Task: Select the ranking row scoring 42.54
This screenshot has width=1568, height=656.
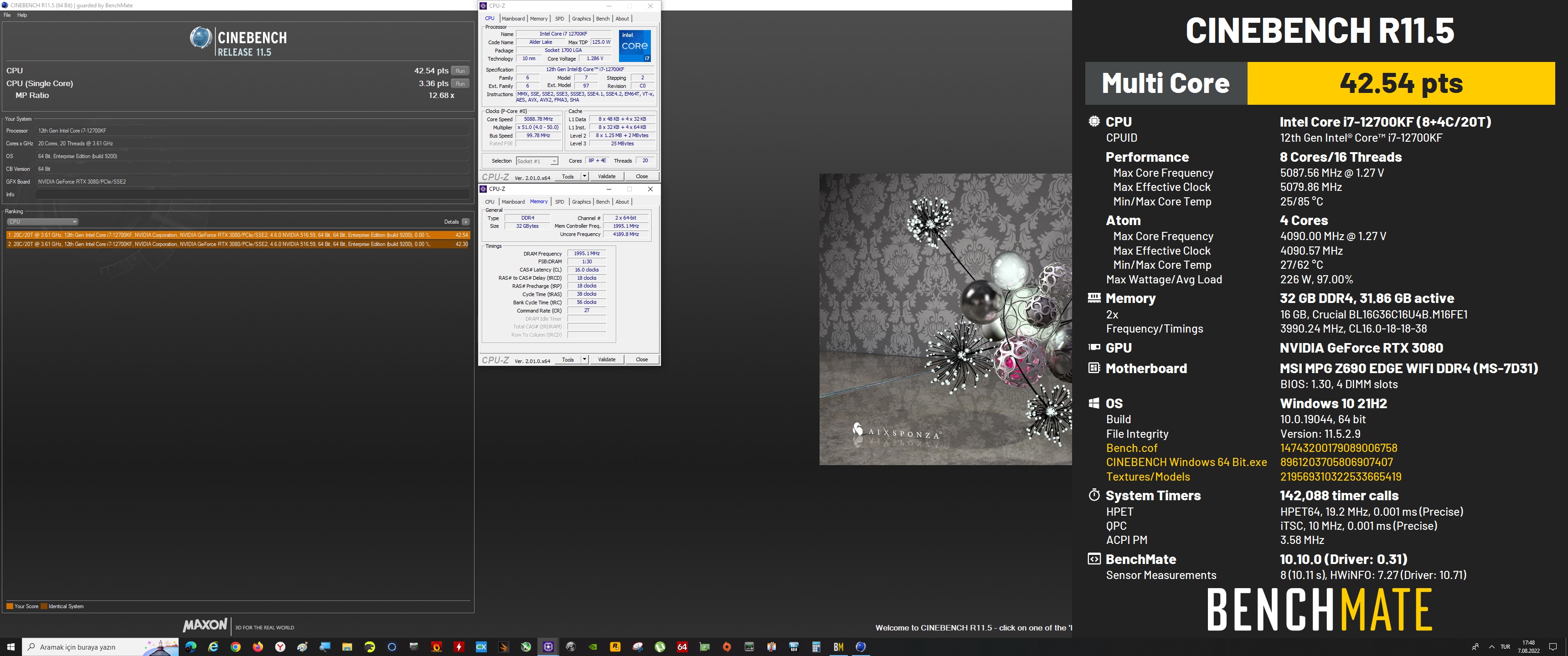Action: [x=238, y=235]
